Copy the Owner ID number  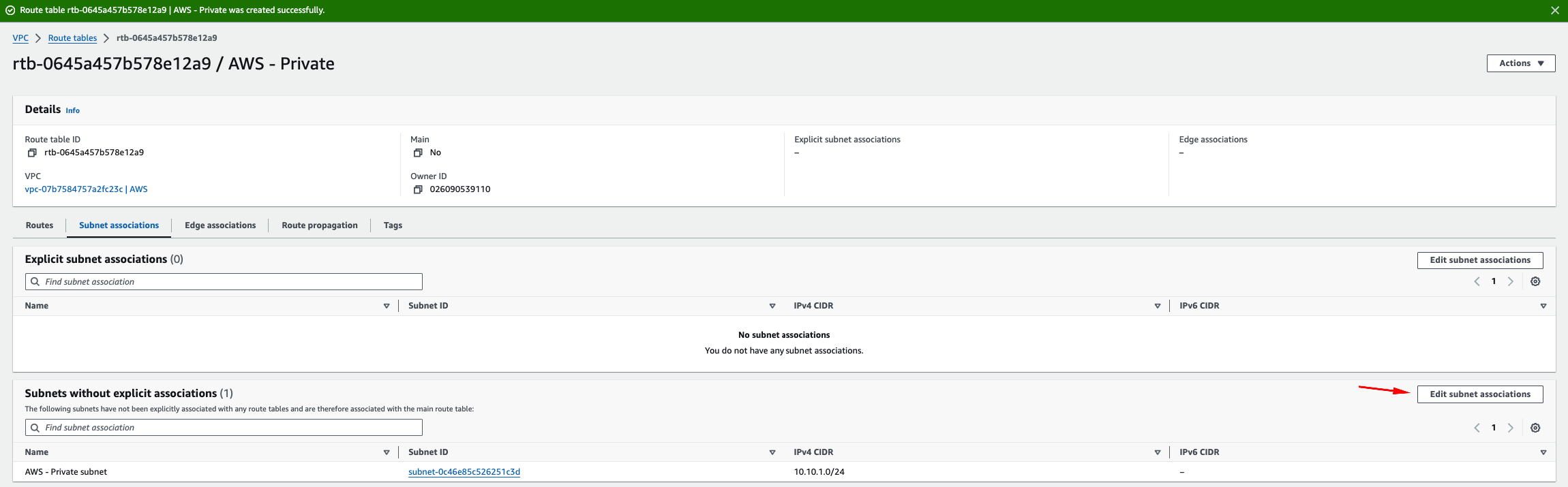418,189
